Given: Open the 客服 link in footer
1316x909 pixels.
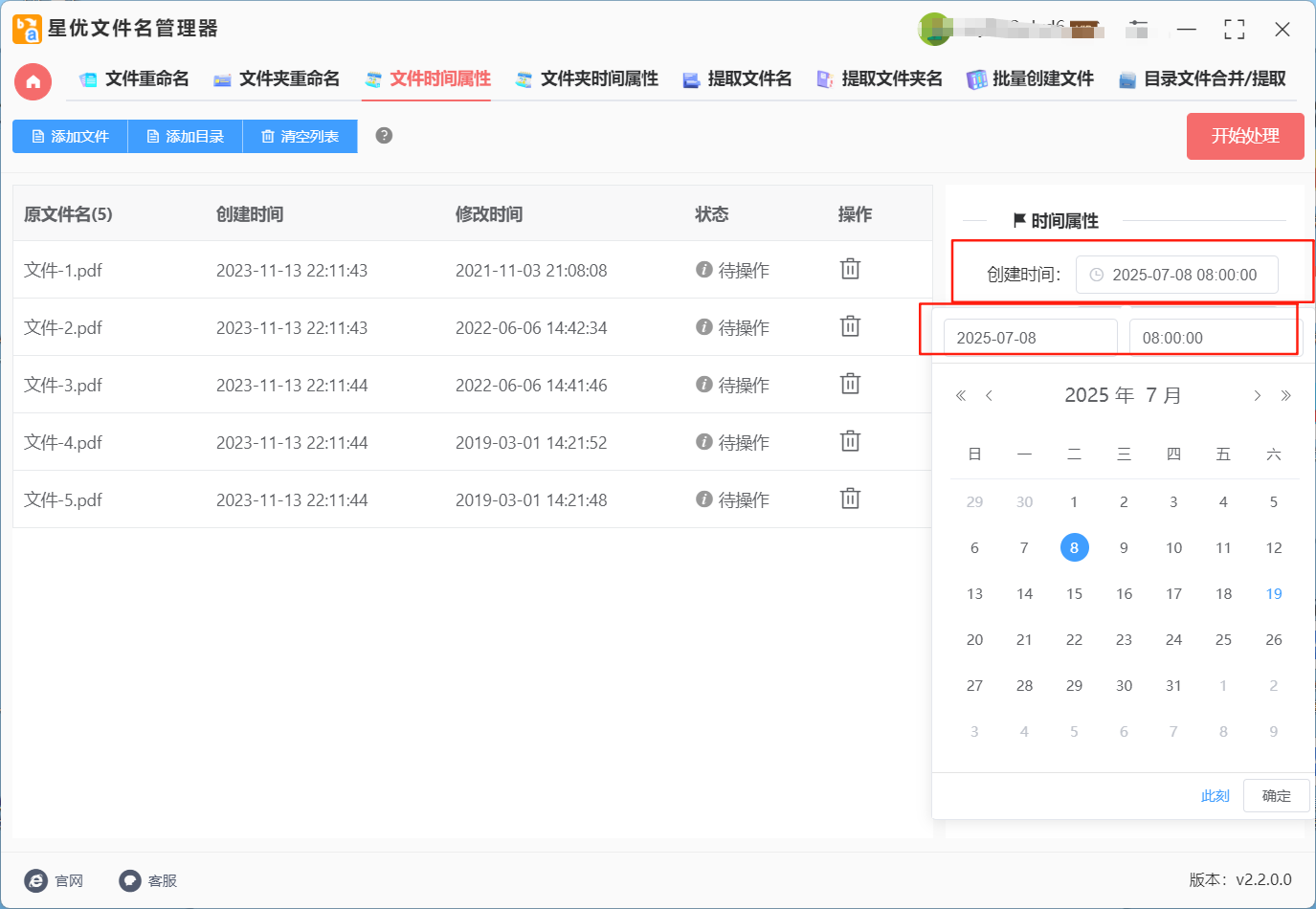Looking at the screenshot, I should (x=148, y=880).
